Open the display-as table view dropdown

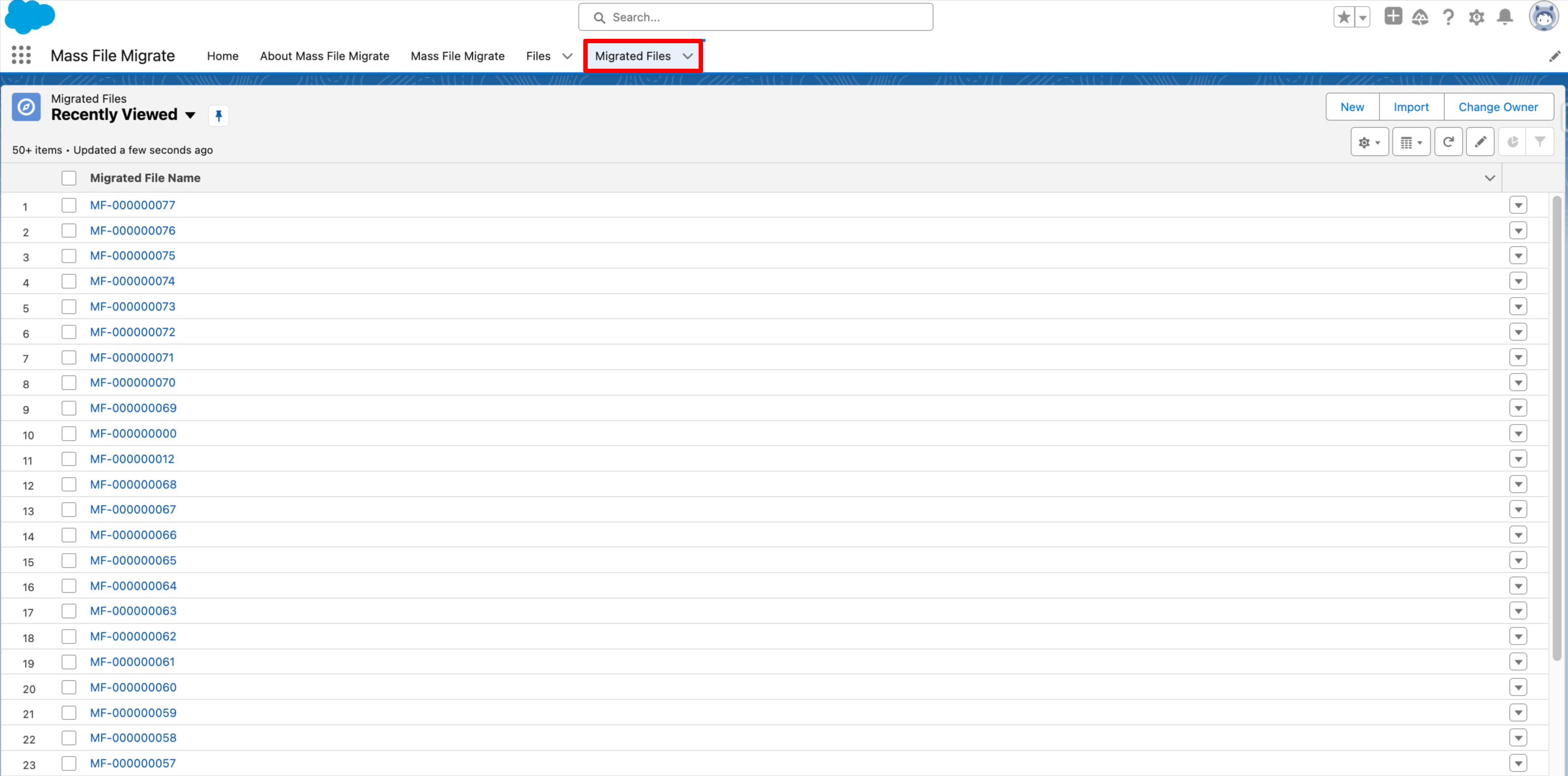1411,142
